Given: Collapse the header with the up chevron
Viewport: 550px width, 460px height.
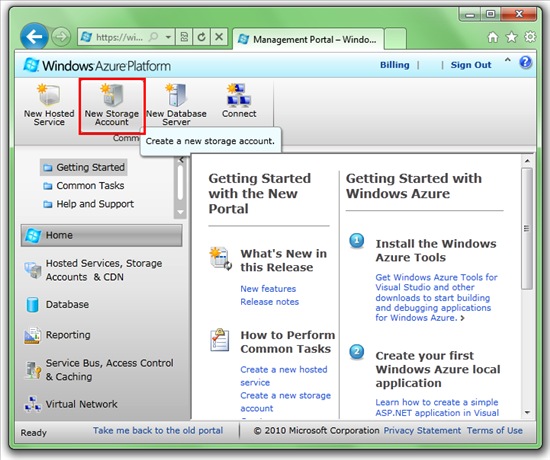Looking at the screenshot, I should coord(508,60).
